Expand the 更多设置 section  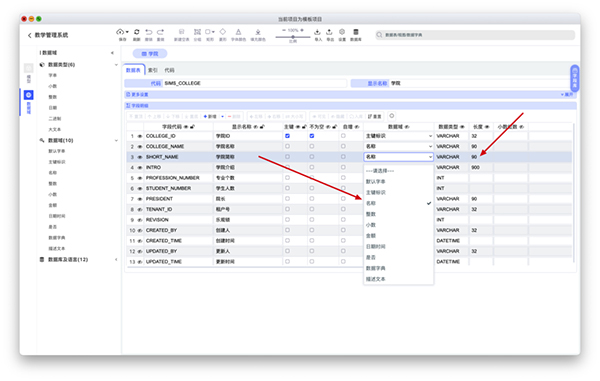(x=137, y=94)
